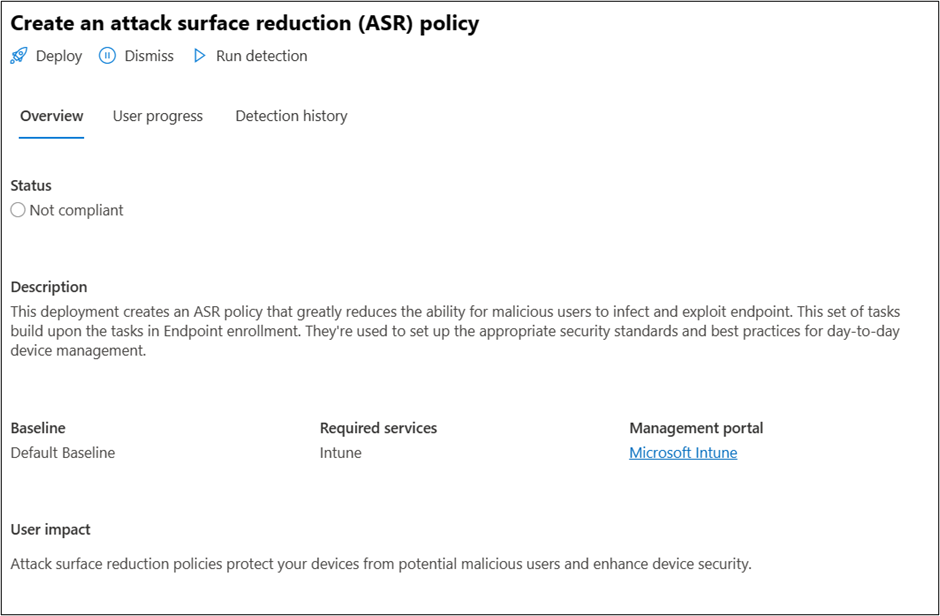Click the User impact heading

(50, 529)
